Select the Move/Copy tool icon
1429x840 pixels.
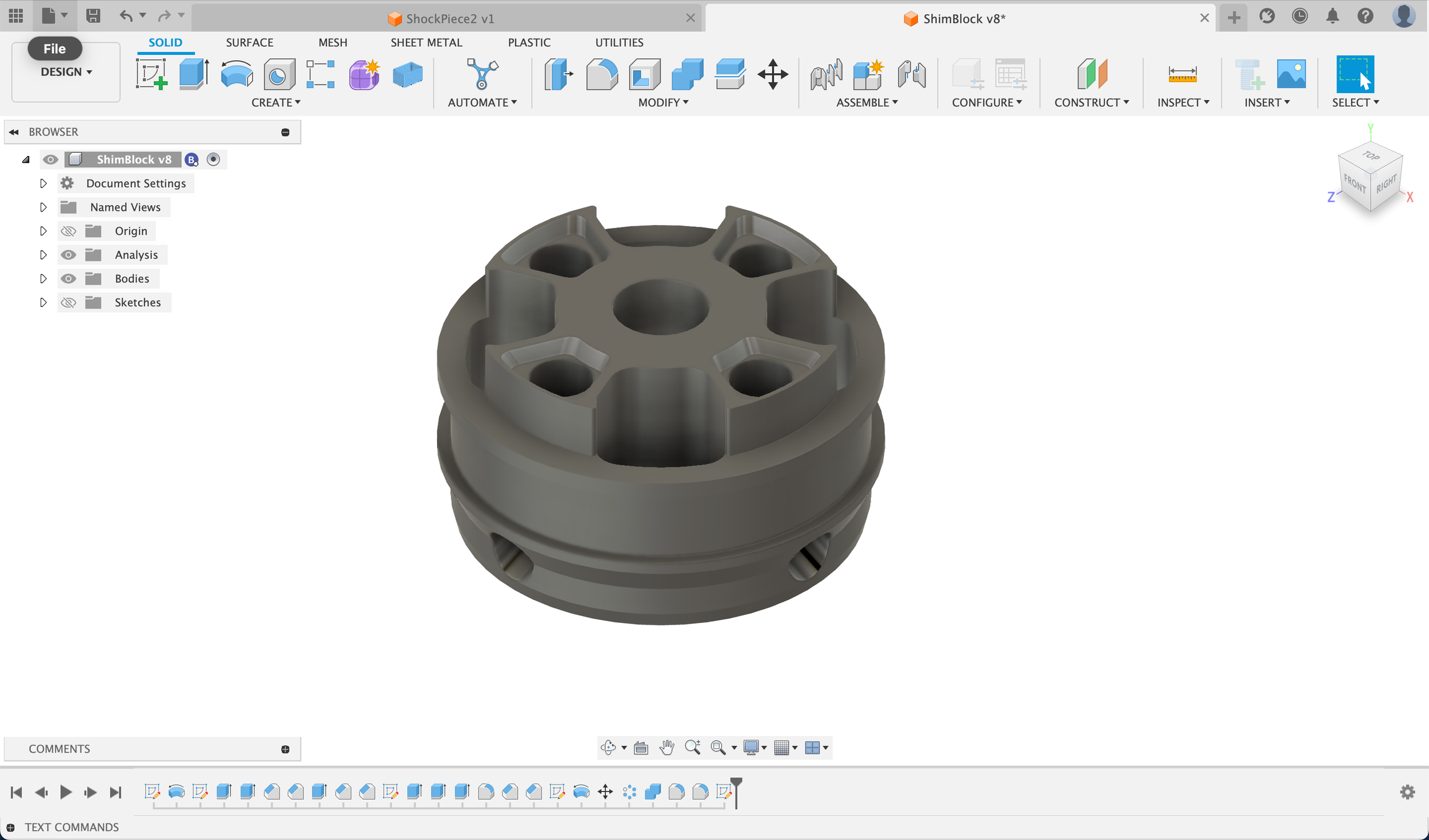pyautogui.click(x=773, y=74)
